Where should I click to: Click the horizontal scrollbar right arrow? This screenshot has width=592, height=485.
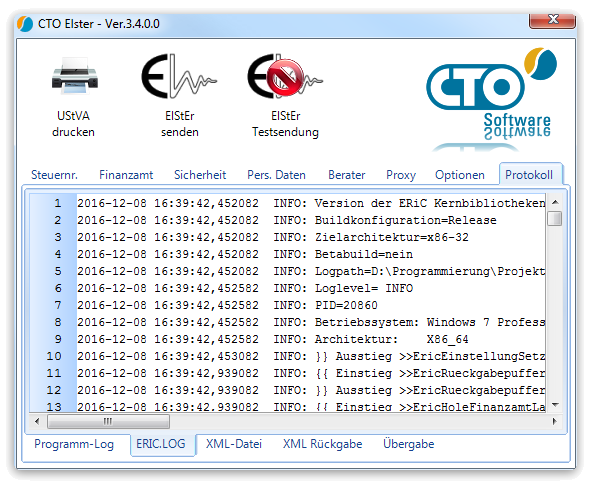point(555,422)
